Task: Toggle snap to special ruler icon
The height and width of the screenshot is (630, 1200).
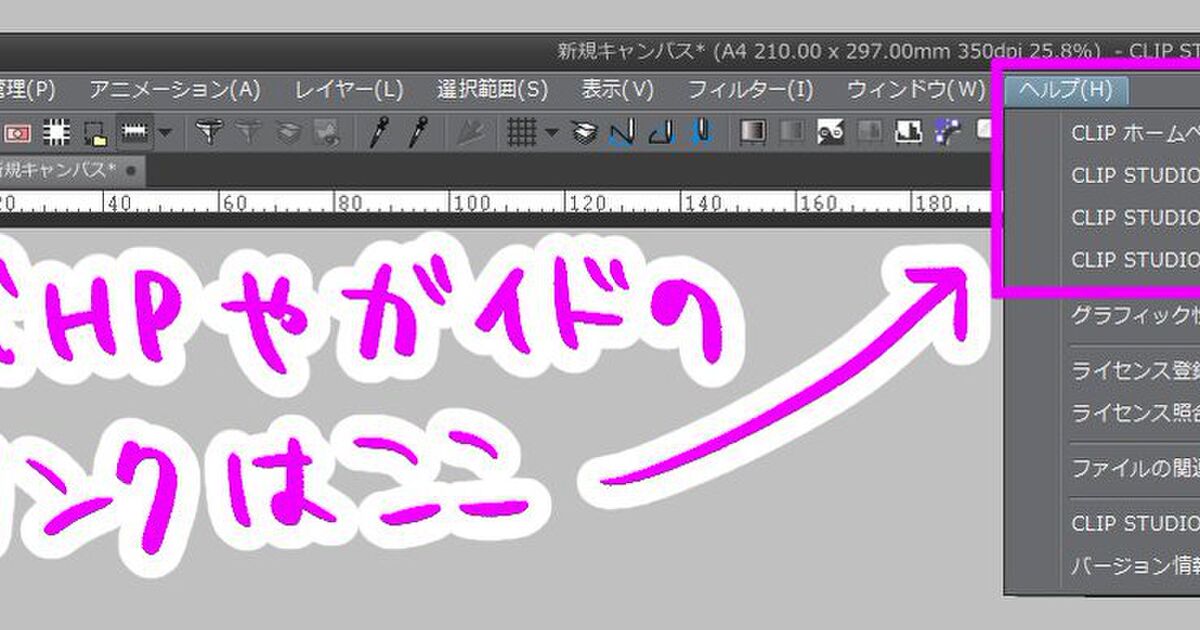Action: point(662,132)
